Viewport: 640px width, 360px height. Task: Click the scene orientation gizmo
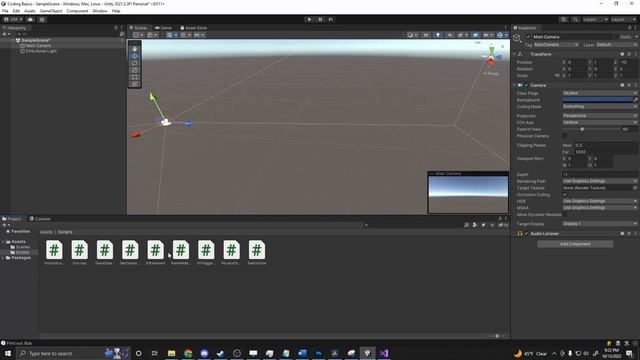[491, 58]
